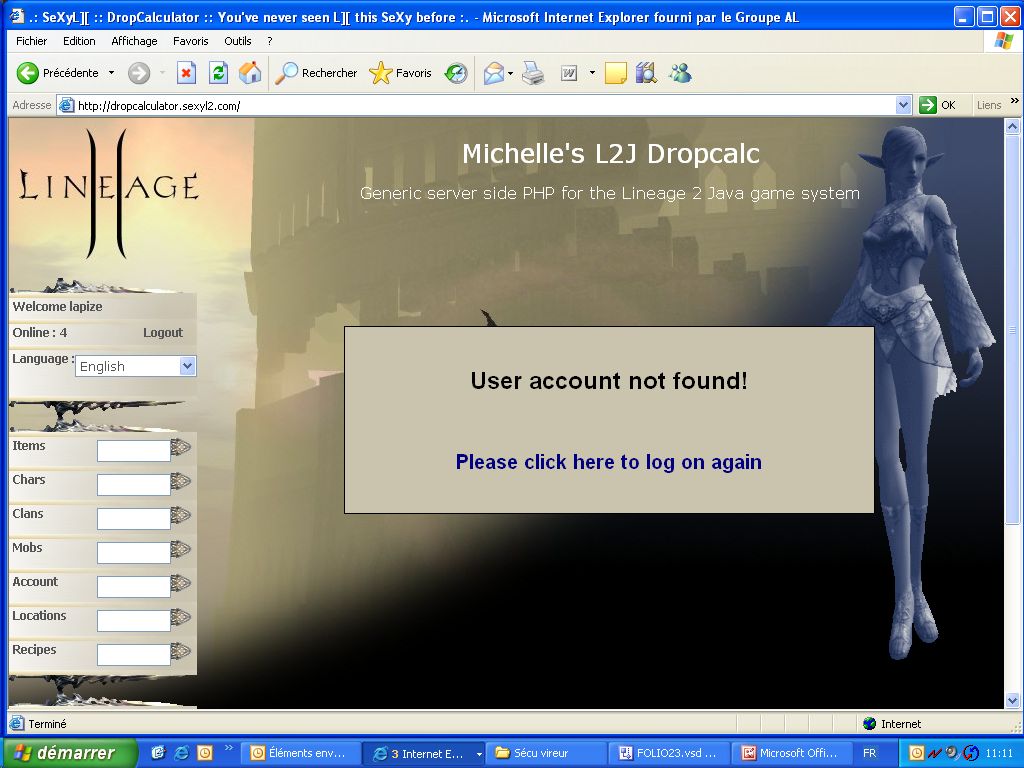Click the Locations search input field
This screenshot has height=768, width=1024.
pos(134,620)
